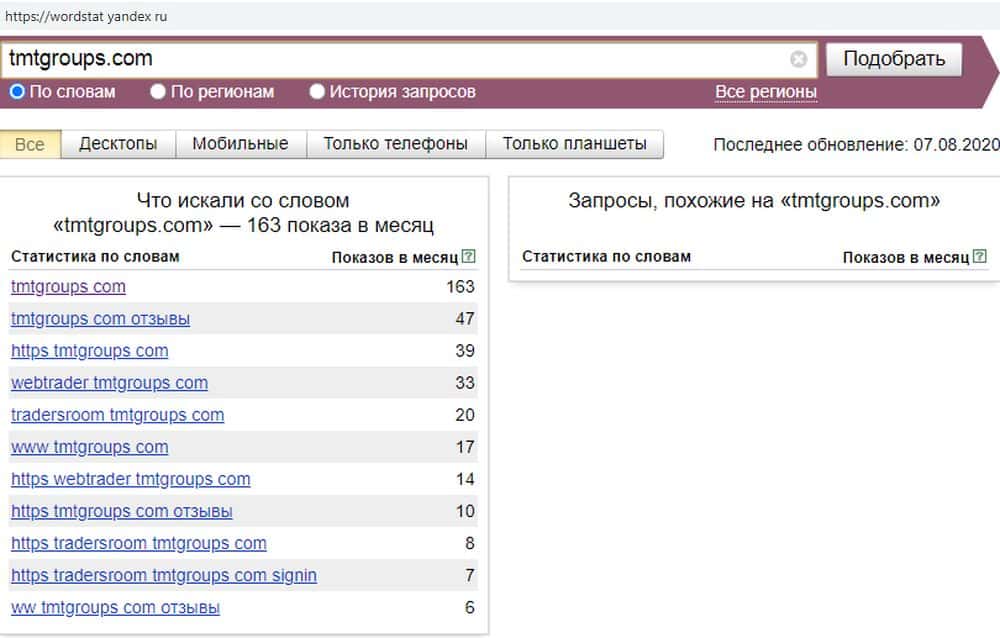Viewport: 1000px width, 638px height.
Task: Open the 'https tmtgroups com' link
Action: tap(89, 351)
